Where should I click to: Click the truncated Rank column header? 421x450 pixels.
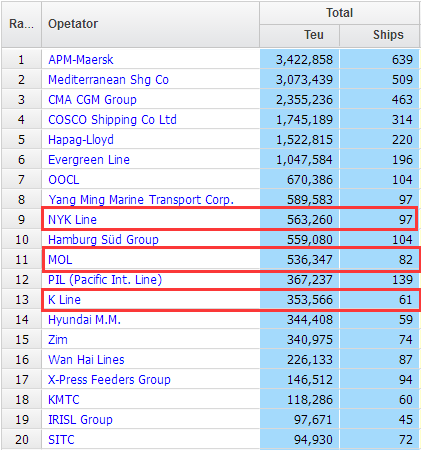pos(21,24)
